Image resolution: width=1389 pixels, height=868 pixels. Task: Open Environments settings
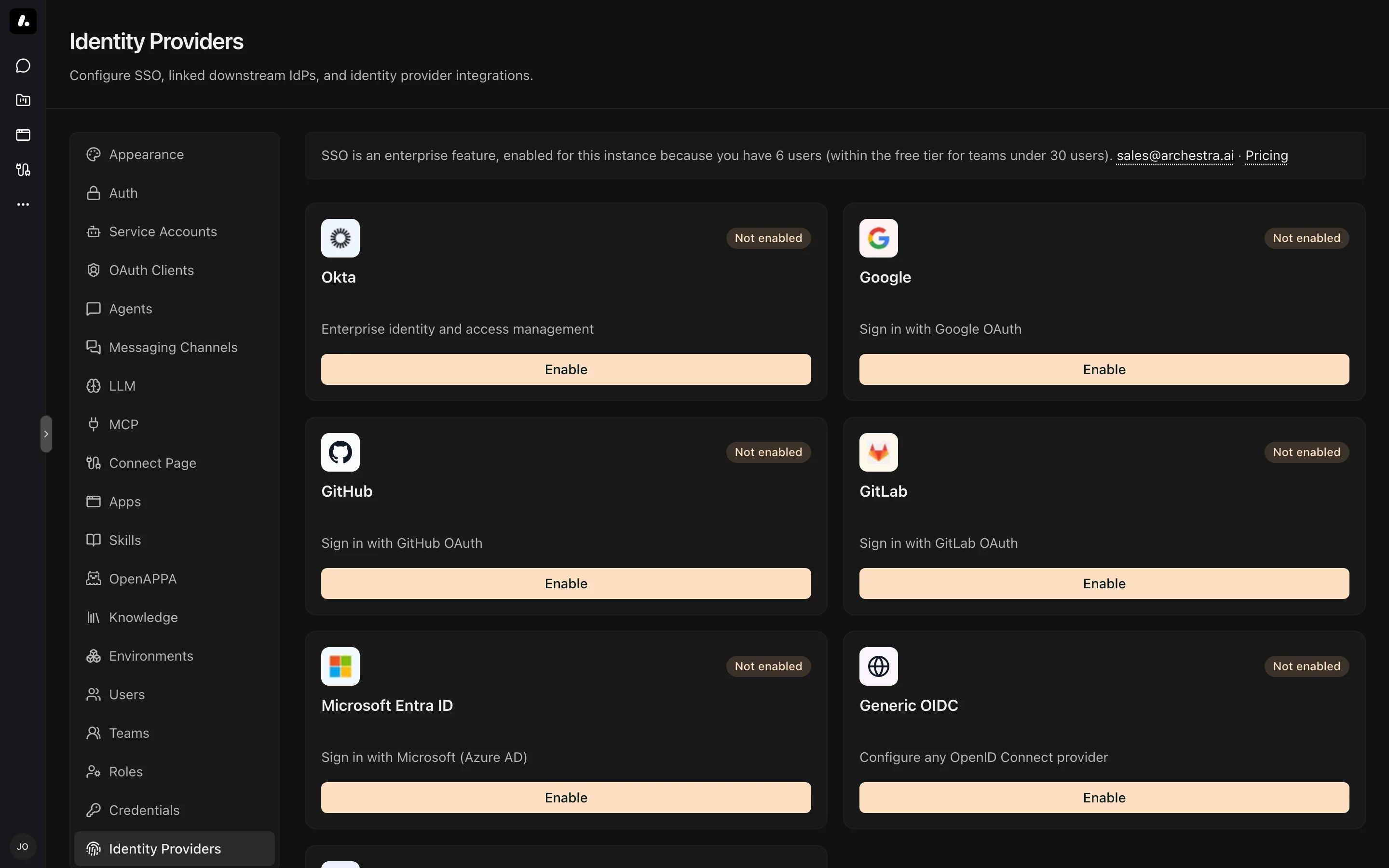(175, 656)
